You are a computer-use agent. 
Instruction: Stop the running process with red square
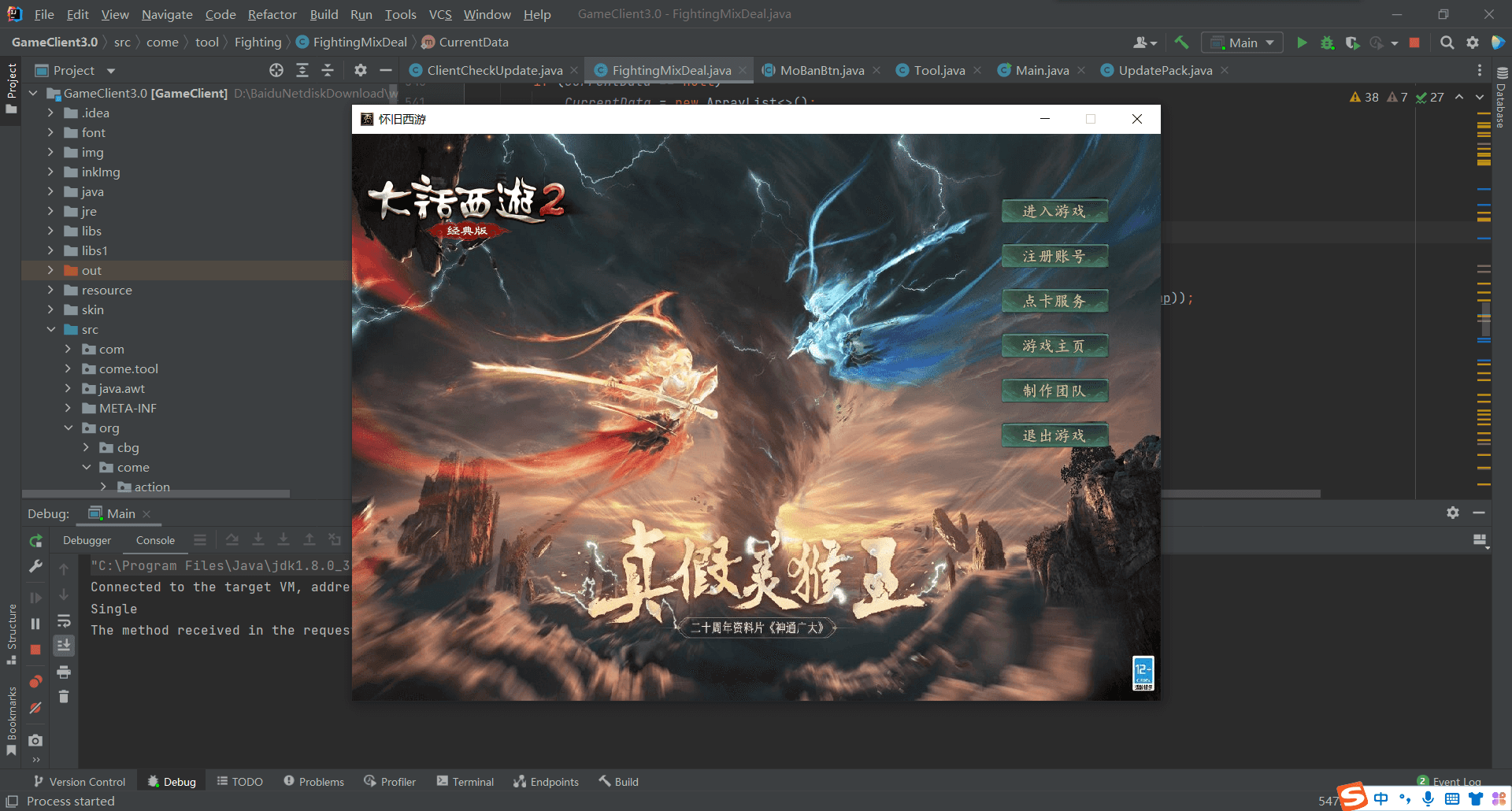coord(1414,43)
